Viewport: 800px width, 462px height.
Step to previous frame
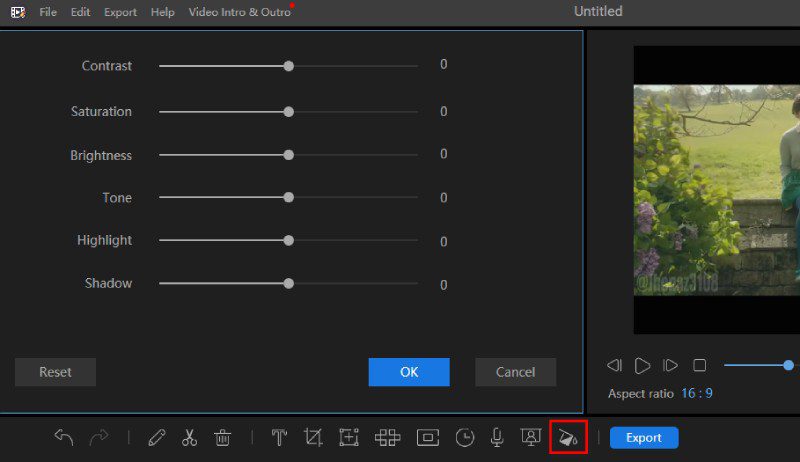614,365
